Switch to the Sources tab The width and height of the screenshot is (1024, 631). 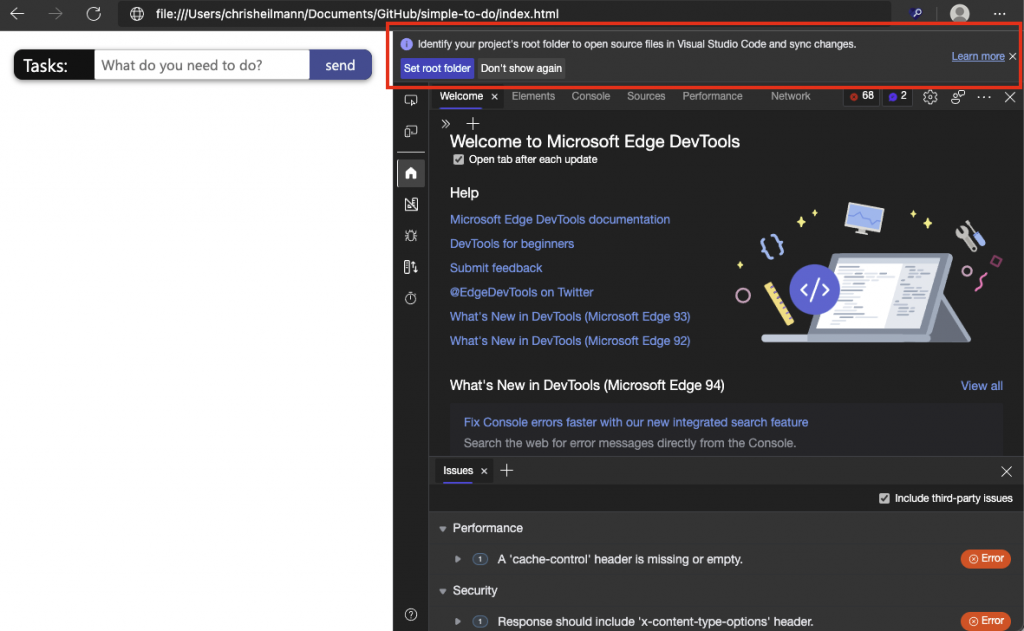point(646,96)
